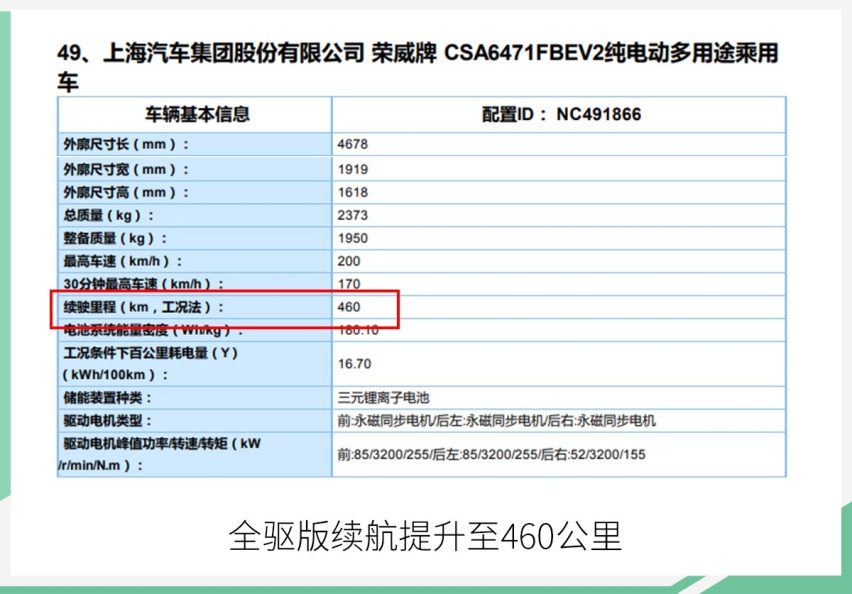This screenshot has width=852, height=594.
Task: Click the energy density value '180.10'
Action: click(x=358, y=330)
